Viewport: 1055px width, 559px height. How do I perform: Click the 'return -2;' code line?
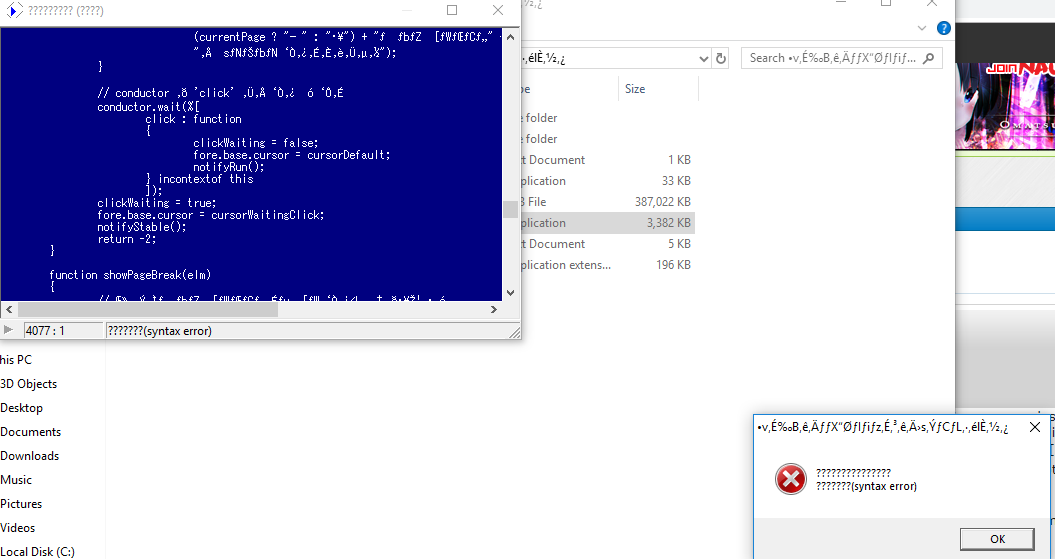(126, 239)
